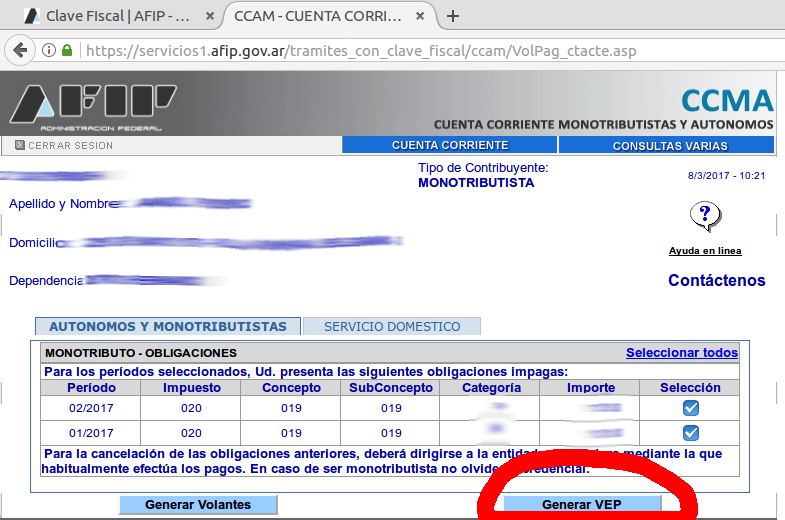Image resolution: width=785 pixels, height=520 pixels.
Task: Switch to Clave Fiscal AFIP tab
Action: click(x=118, y=16)
